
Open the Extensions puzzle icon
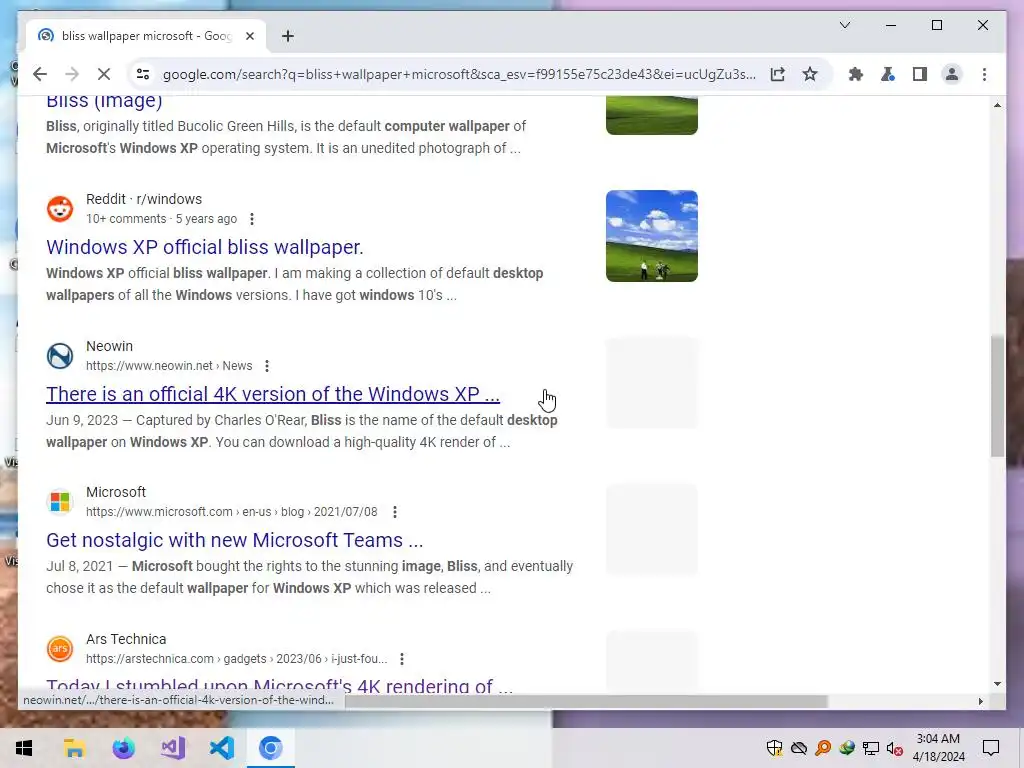tap(856, 74)
